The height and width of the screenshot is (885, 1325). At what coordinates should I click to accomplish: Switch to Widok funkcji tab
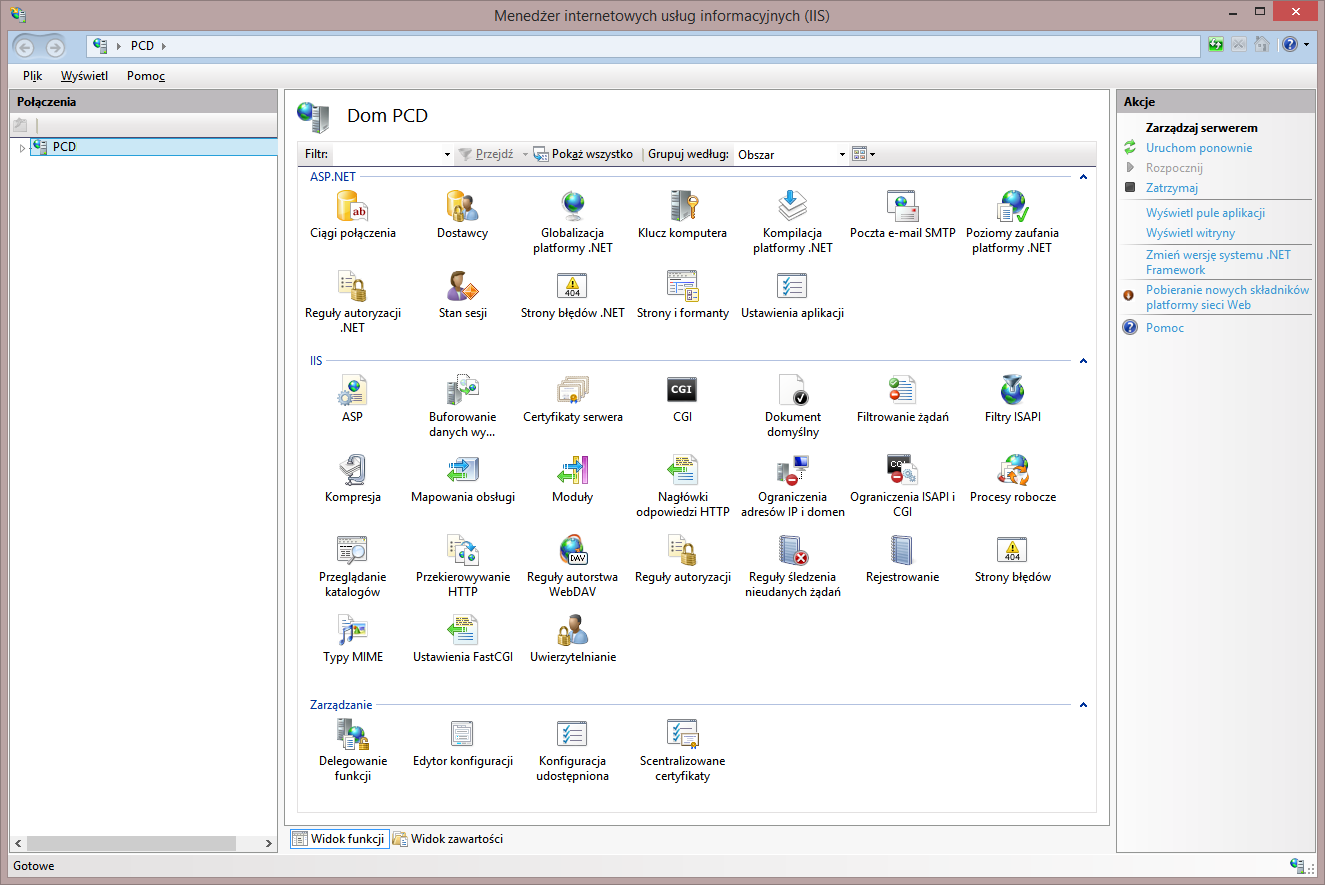click(x=339, y=839)
